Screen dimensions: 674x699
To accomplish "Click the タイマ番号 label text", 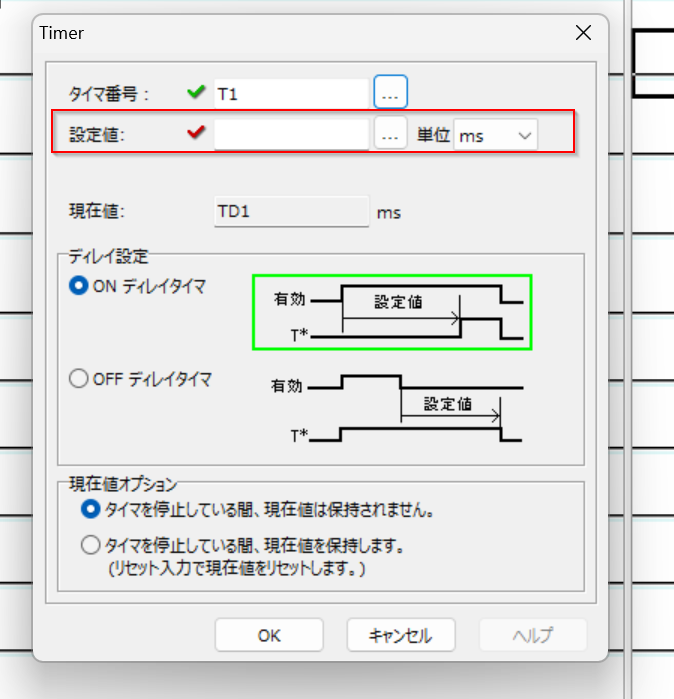I will pos(108,94).
